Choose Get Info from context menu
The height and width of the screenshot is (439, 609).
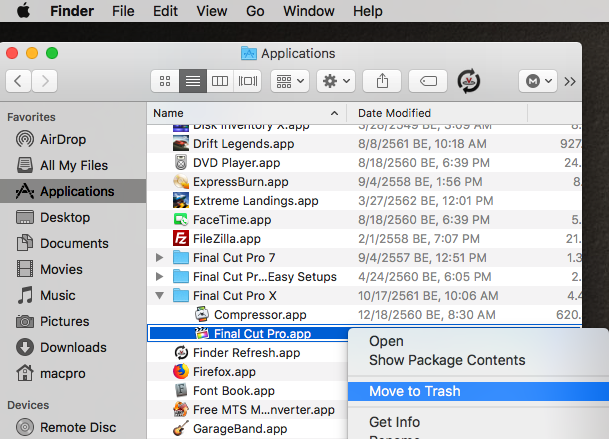pos(478,422)
